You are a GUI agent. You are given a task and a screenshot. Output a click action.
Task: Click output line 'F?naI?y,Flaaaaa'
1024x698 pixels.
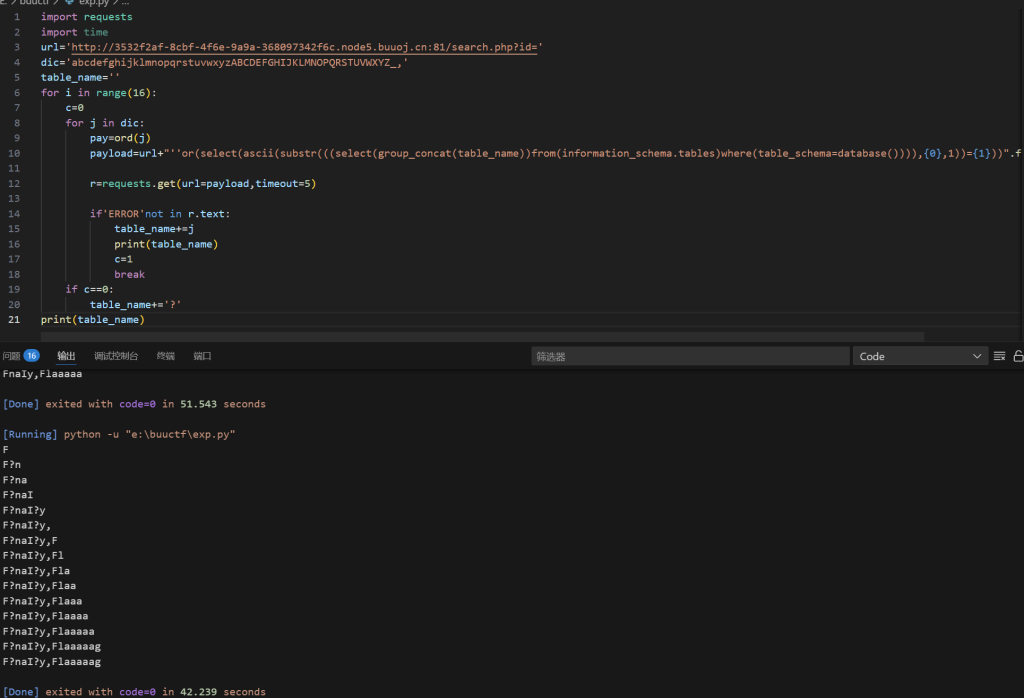coord(48,631)
